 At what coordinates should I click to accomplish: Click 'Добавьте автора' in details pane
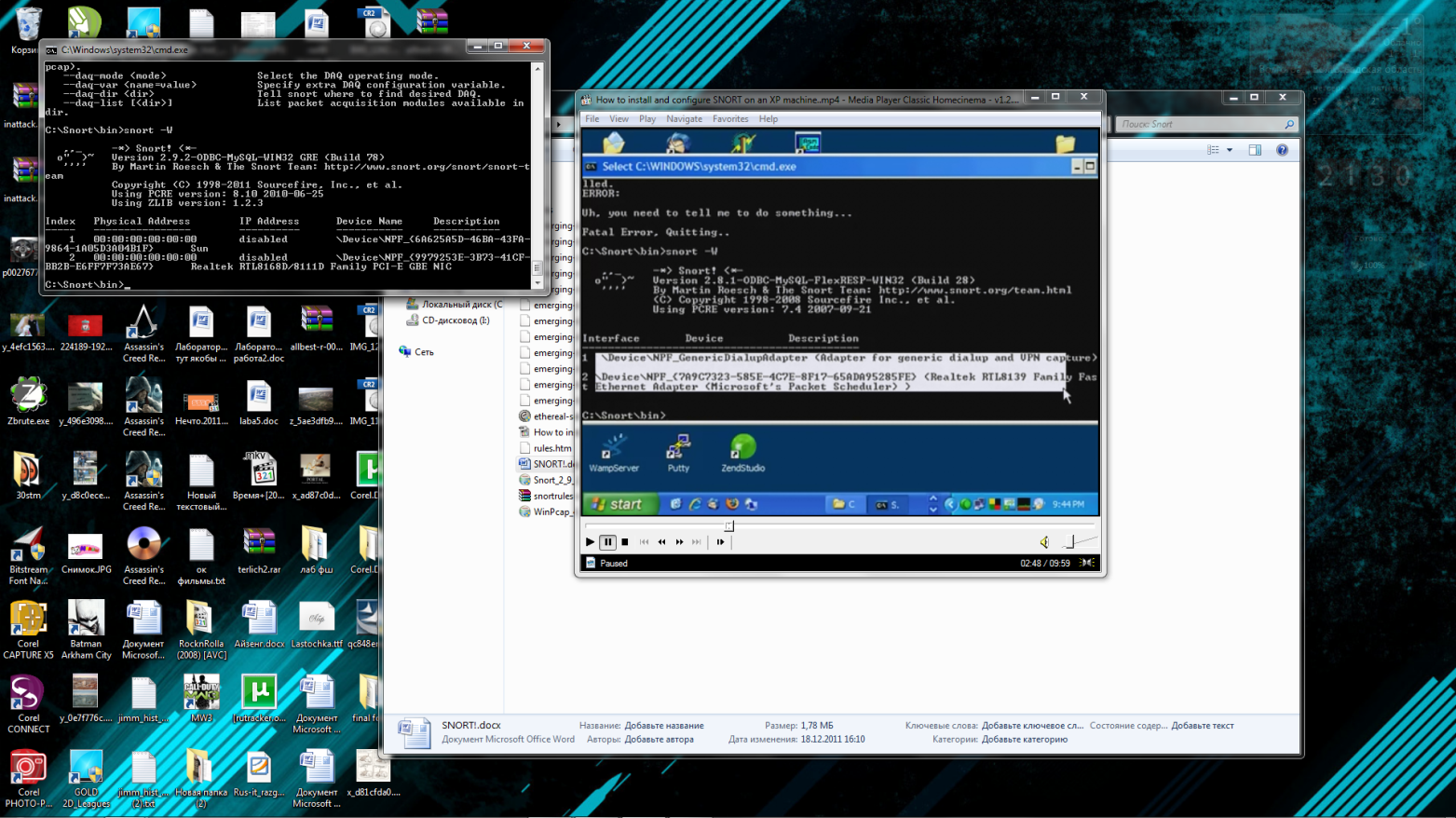click(659, 740)
